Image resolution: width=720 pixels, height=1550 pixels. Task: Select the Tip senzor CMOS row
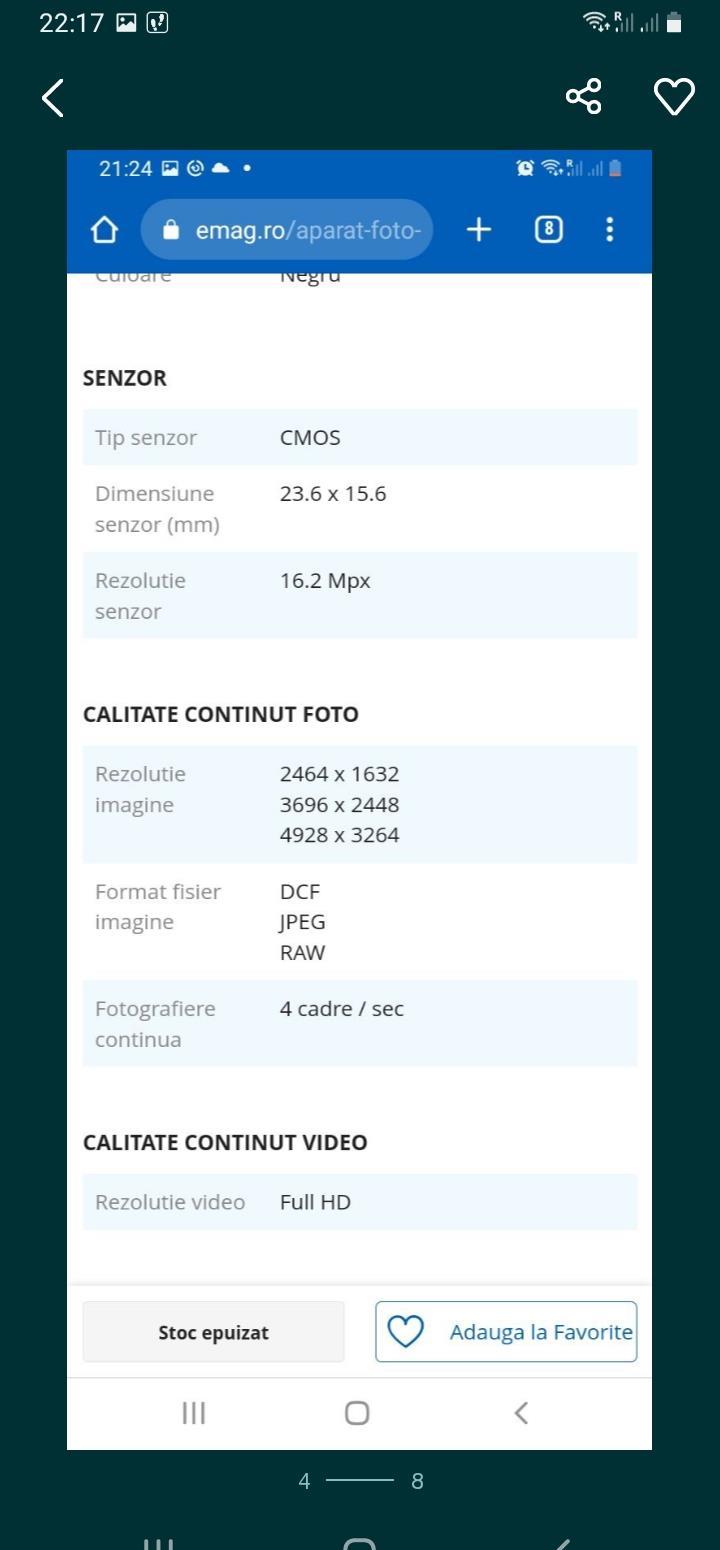360,437
